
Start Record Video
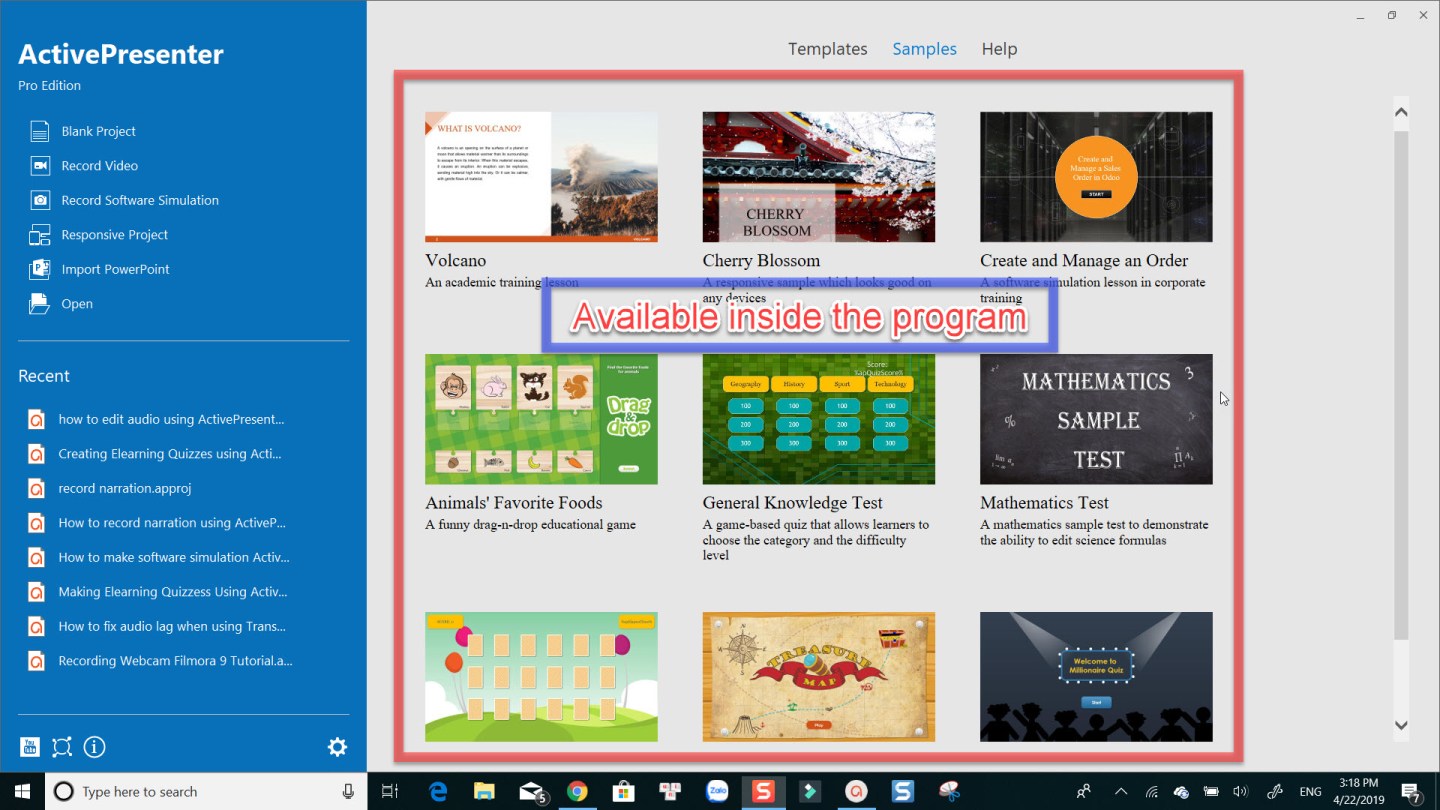[83, 166]
